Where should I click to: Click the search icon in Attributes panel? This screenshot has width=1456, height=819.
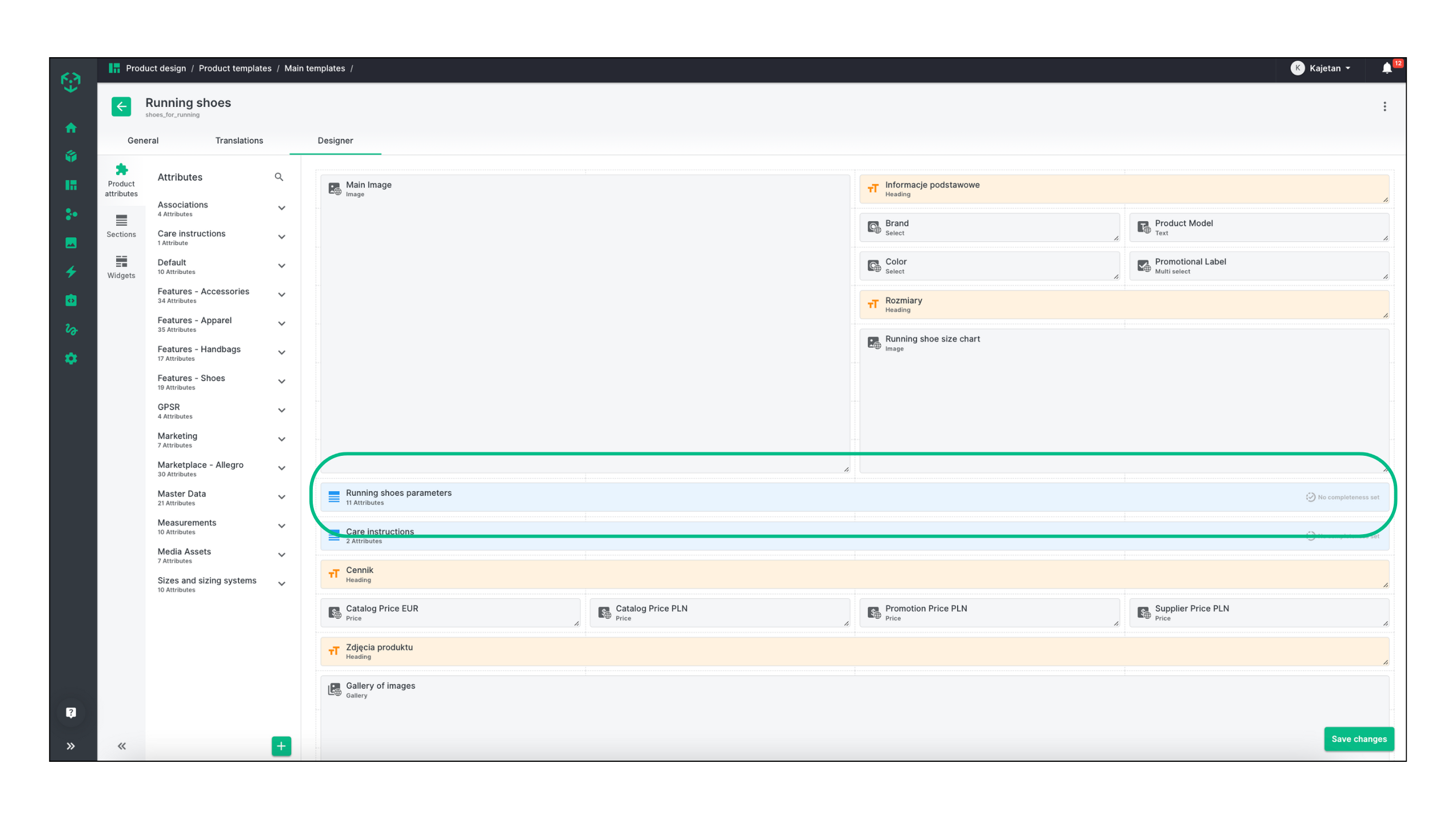pos(279,177)
